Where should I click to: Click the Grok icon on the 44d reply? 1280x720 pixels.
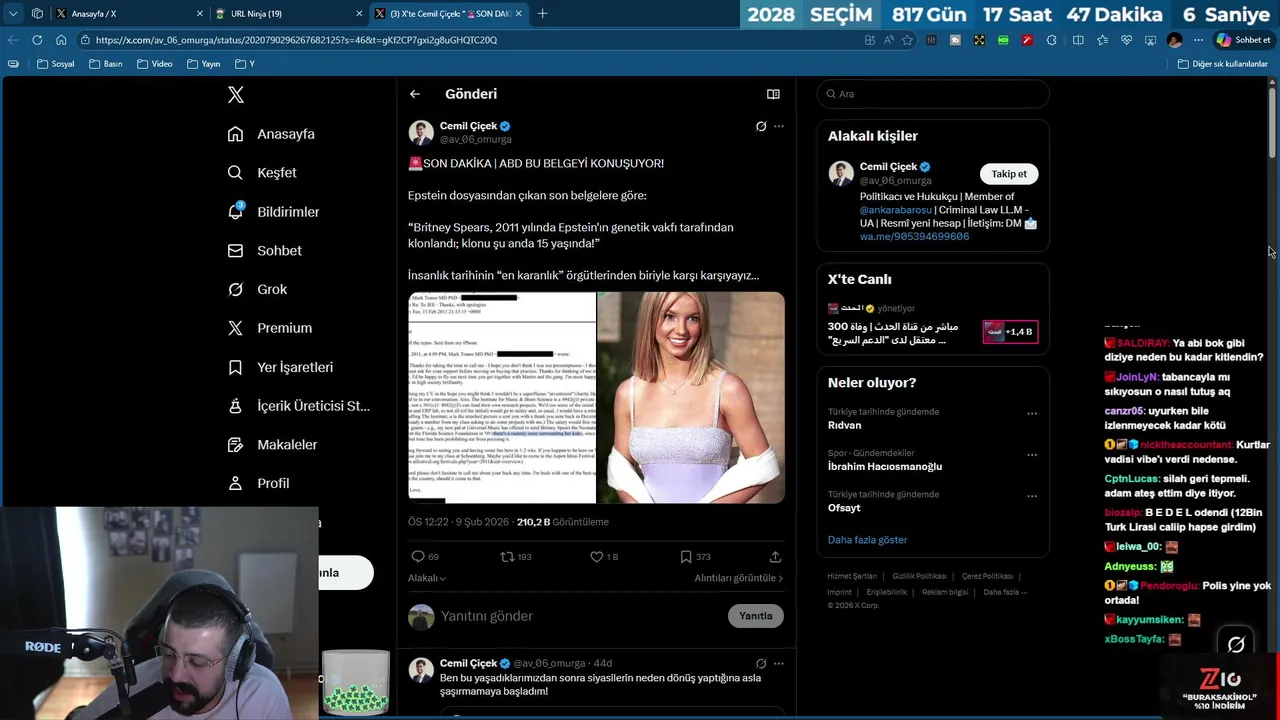click(761, 663)
